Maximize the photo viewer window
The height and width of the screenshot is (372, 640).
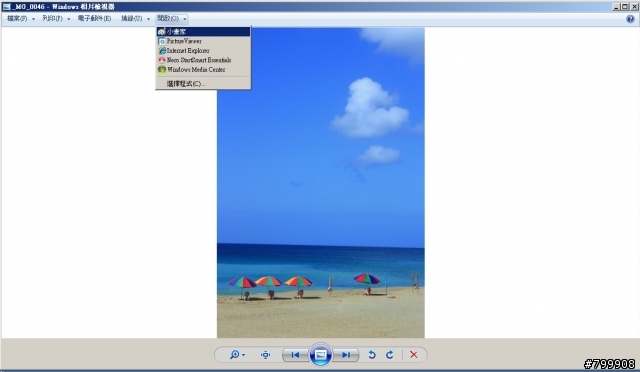(625, 7)
